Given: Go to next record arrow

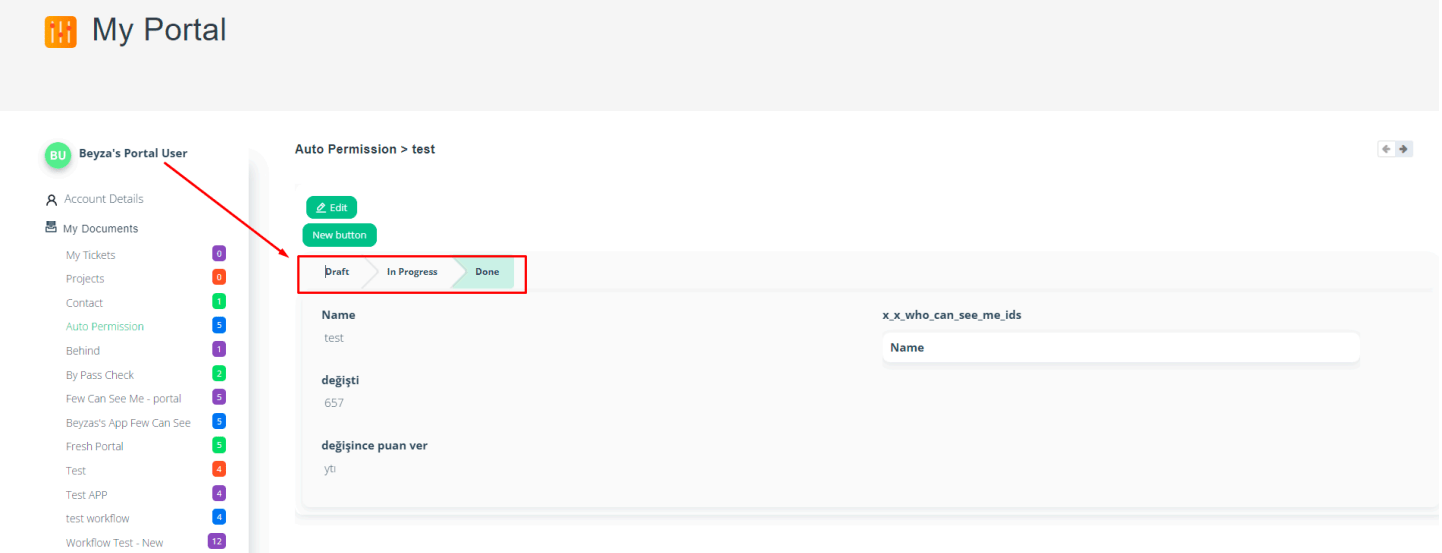Looking at the screenshot, I should [1404, 149].
